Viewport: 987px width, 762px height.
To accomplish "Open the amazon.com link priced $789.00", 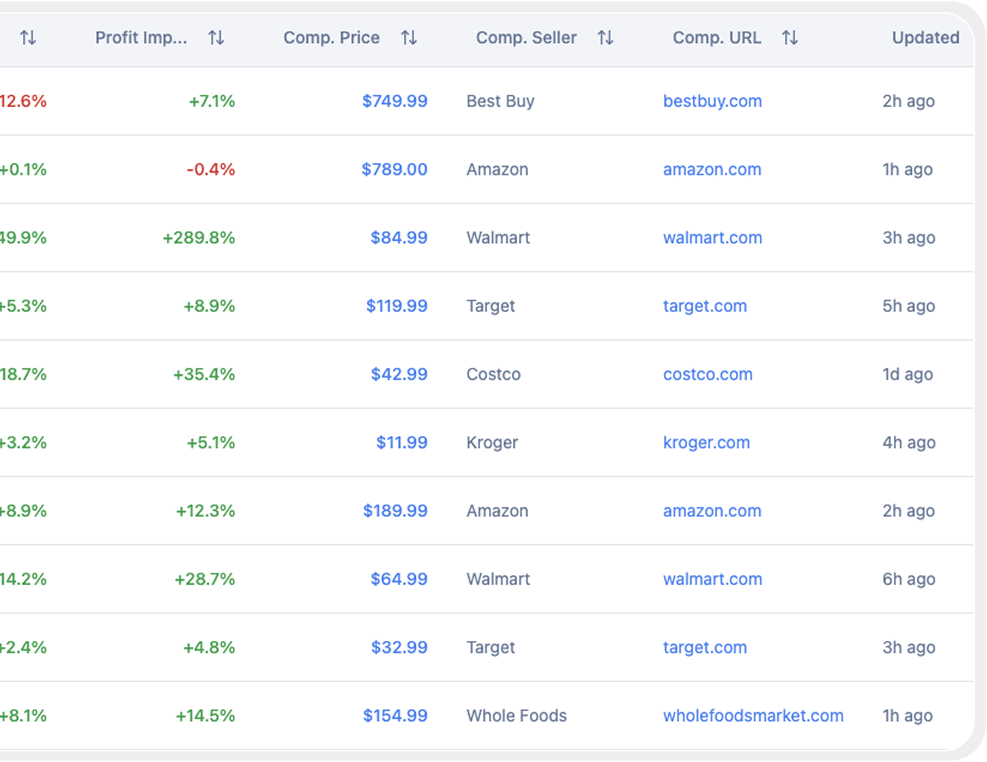I will [712, 169].
